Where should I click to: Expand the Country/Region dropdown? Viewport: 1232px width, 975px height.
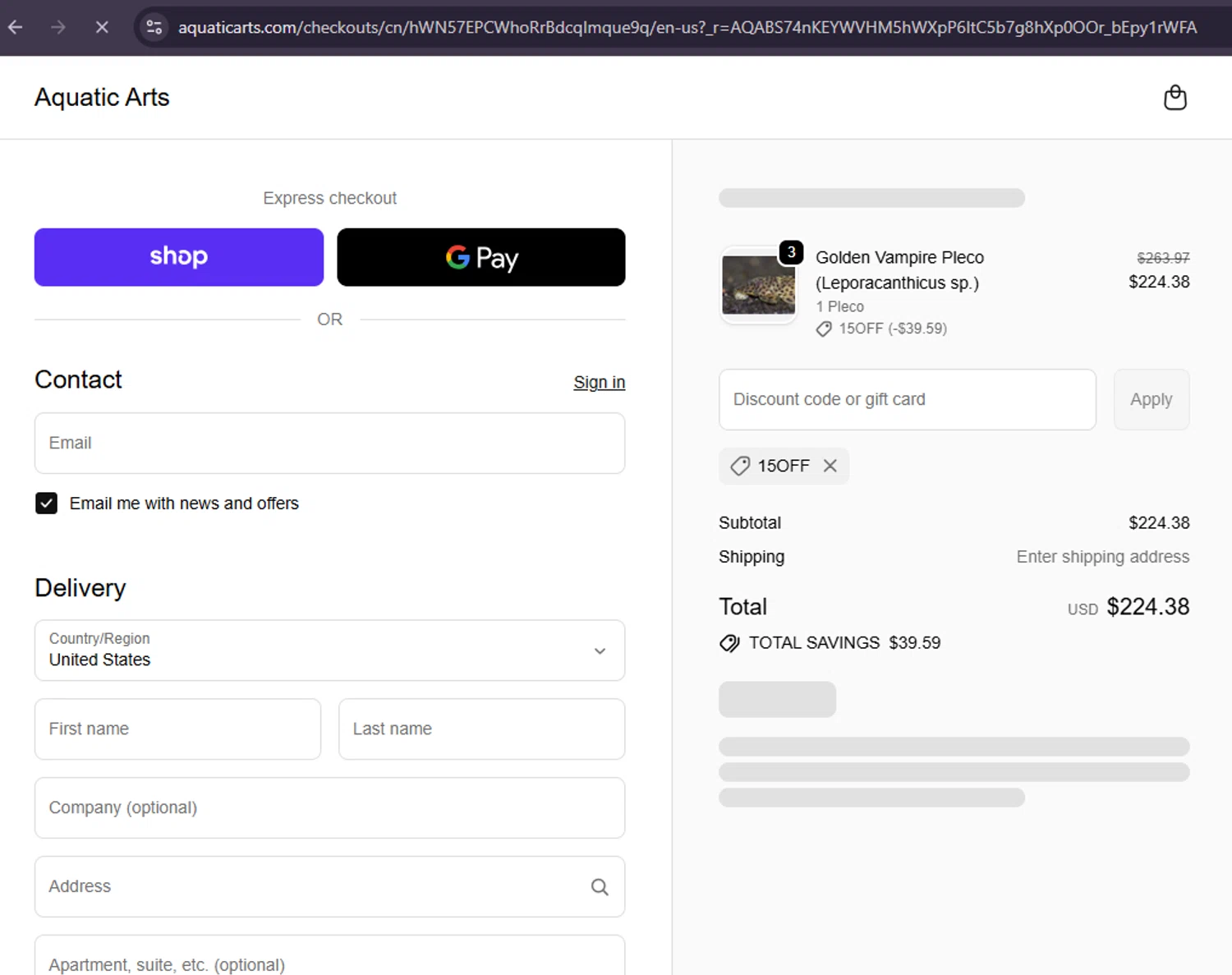[x=329, y=650]
